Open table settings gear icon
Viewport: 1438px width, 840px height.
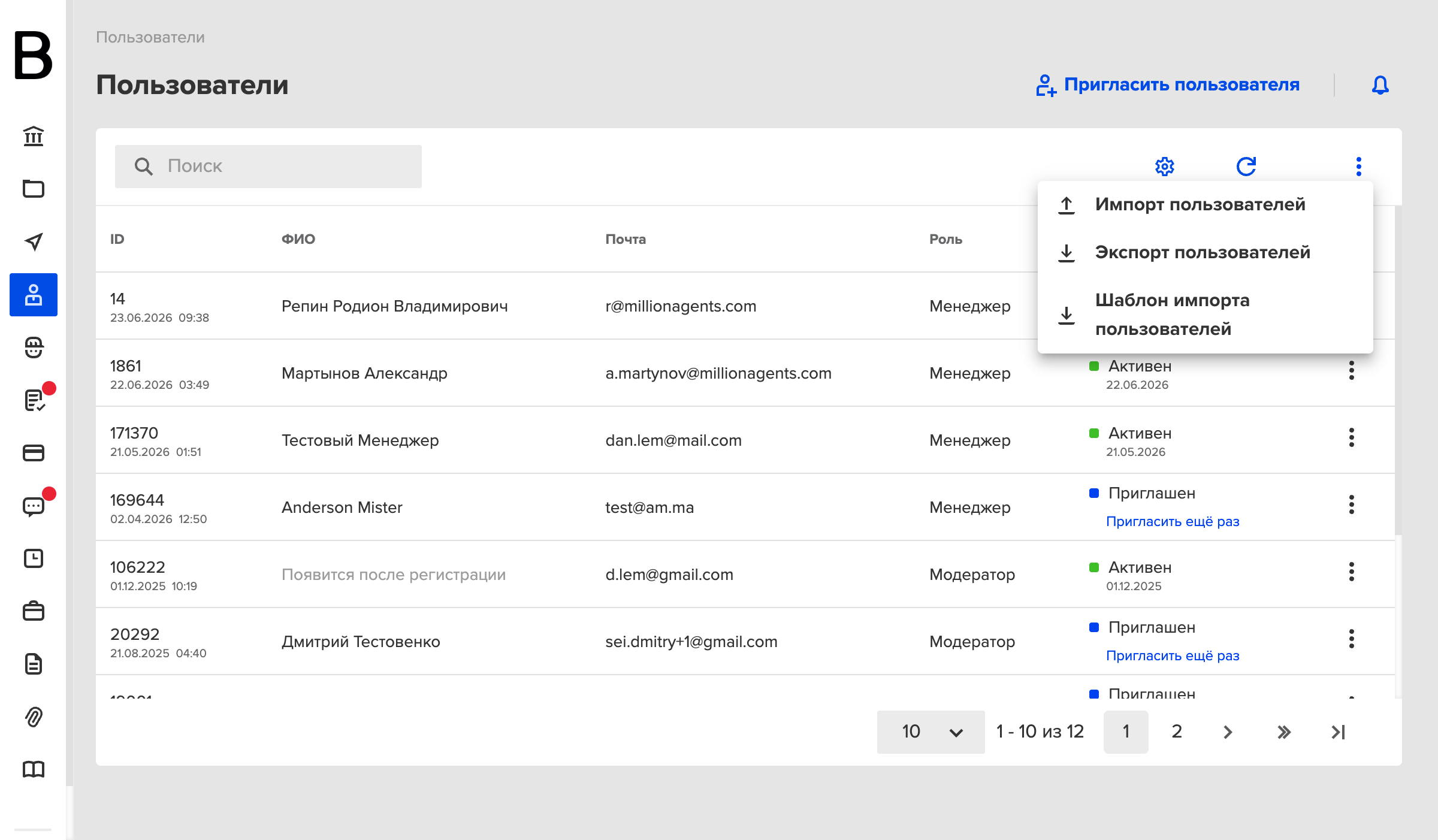click(1165, 166)
